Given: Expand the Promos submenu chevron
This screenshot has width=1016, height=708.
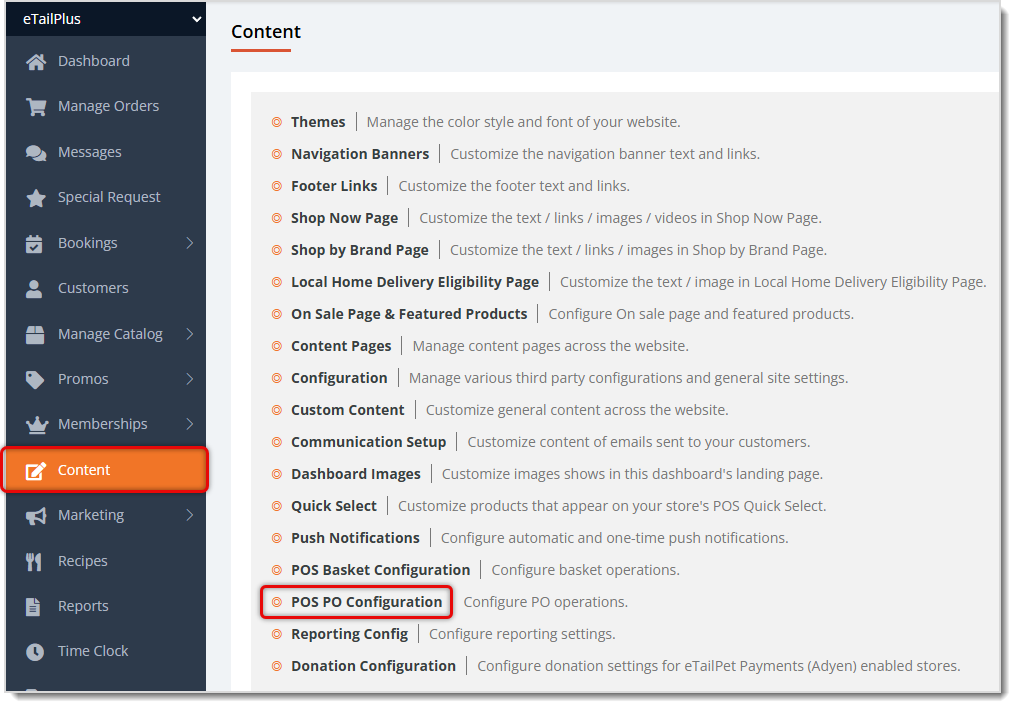Looking at the screenshot, I should tap(189, 379).
